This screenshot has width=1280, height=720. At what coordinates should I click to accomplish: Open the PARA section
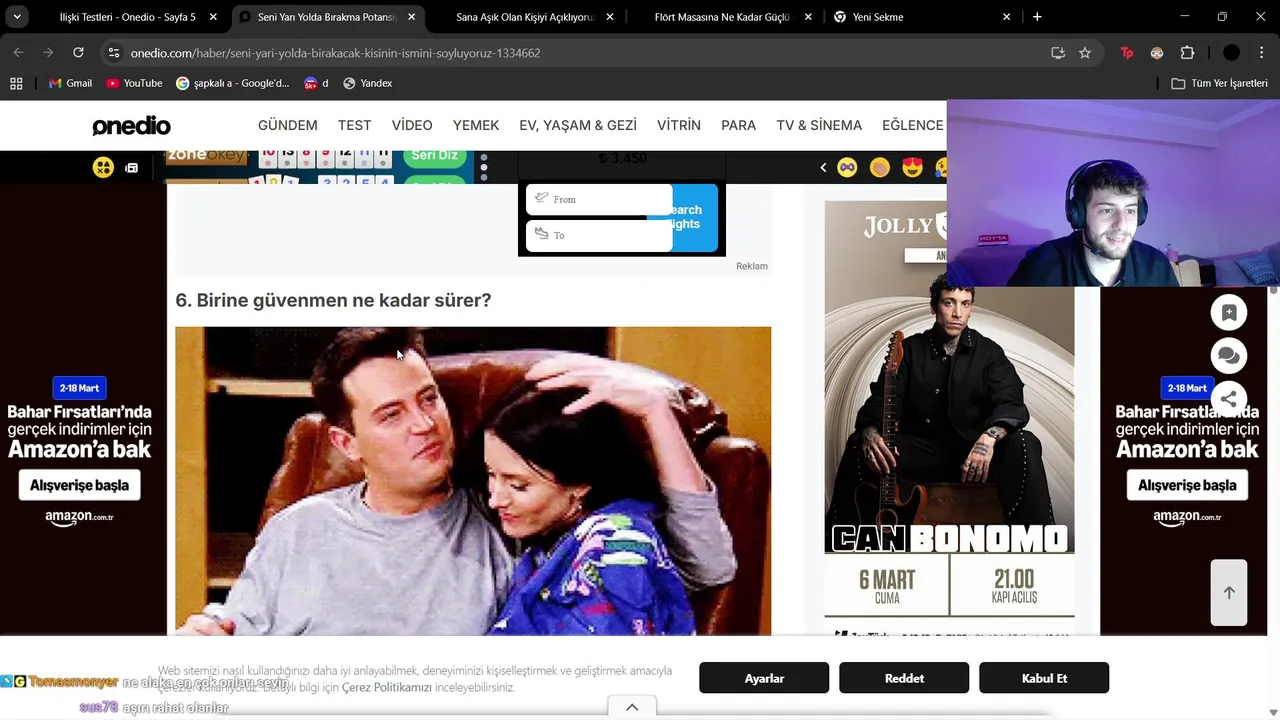click(739, 125)
